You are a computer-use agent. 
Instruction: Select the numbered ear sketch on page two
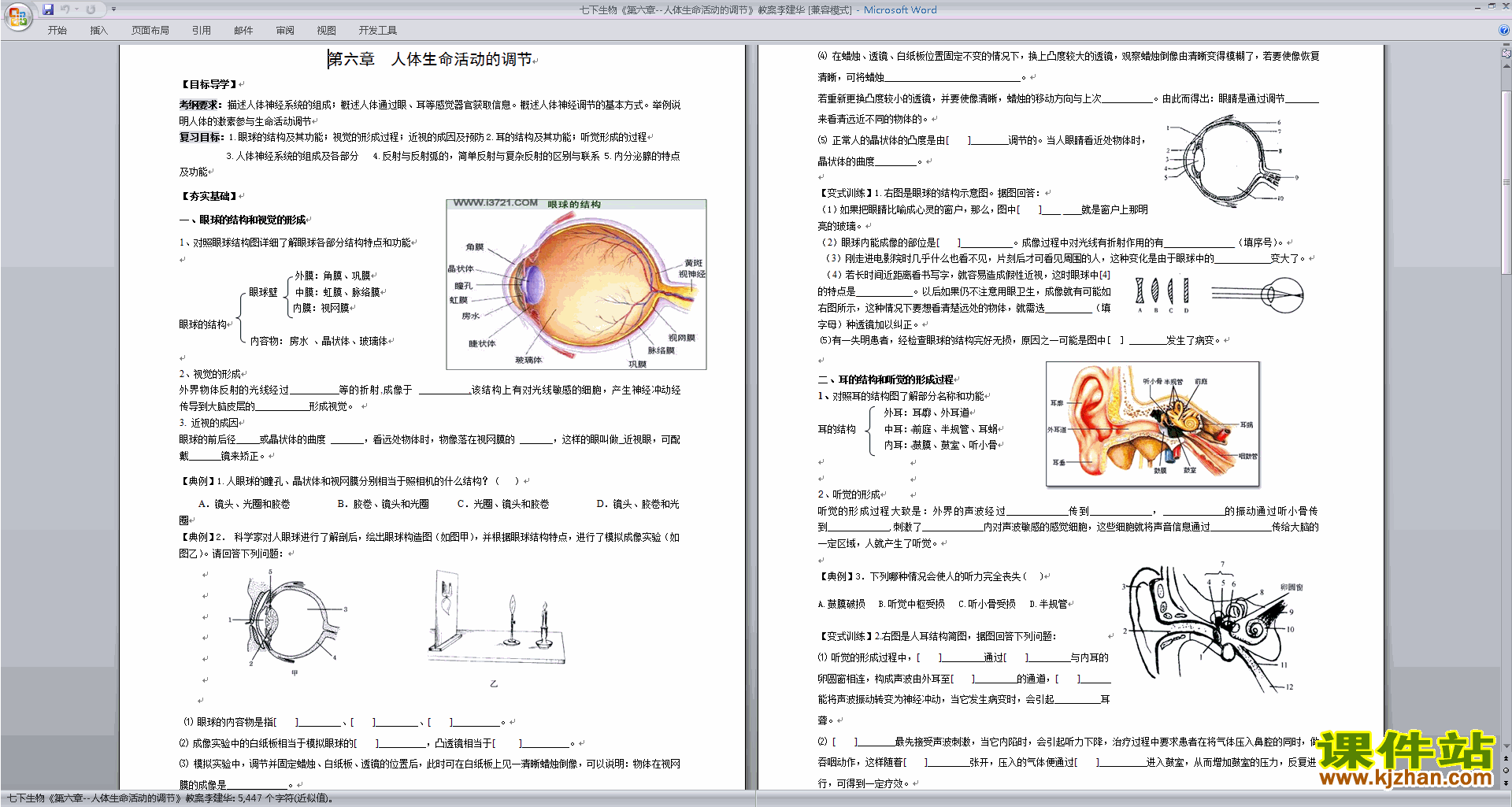pos(1211,628)
